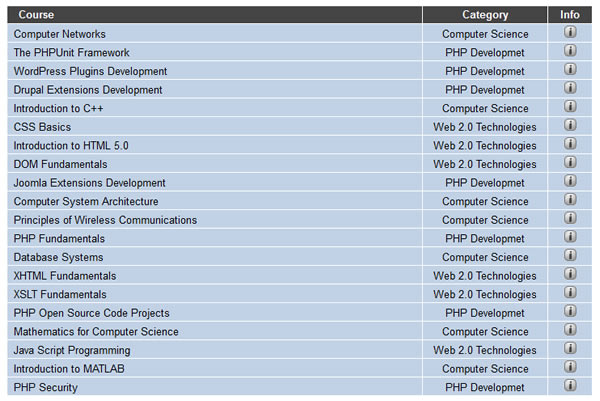600x401 pixels.
Task: Open the Drupal Extensions Development course
Action: [x=87, y=90]
